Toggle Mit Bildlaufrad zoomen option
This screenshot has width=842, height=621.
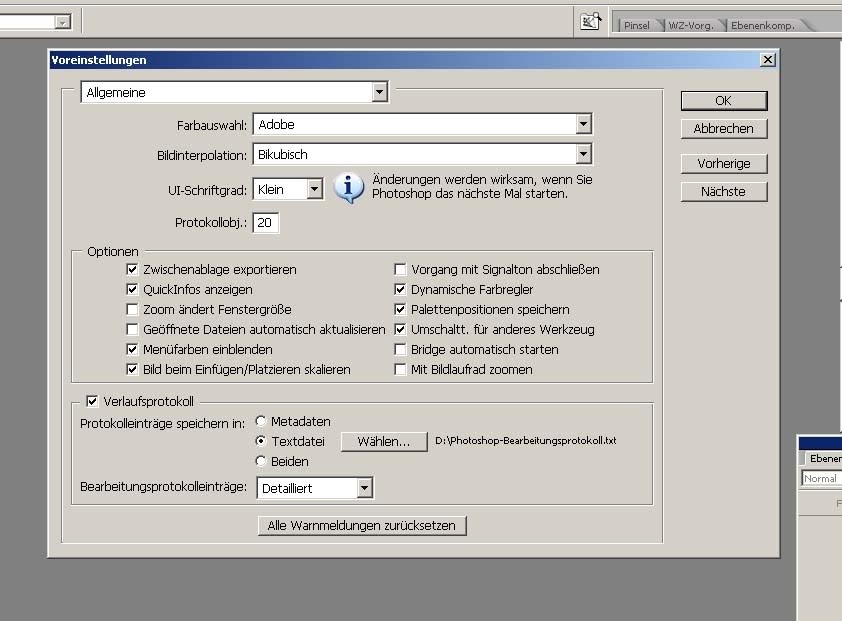point(401,370)
